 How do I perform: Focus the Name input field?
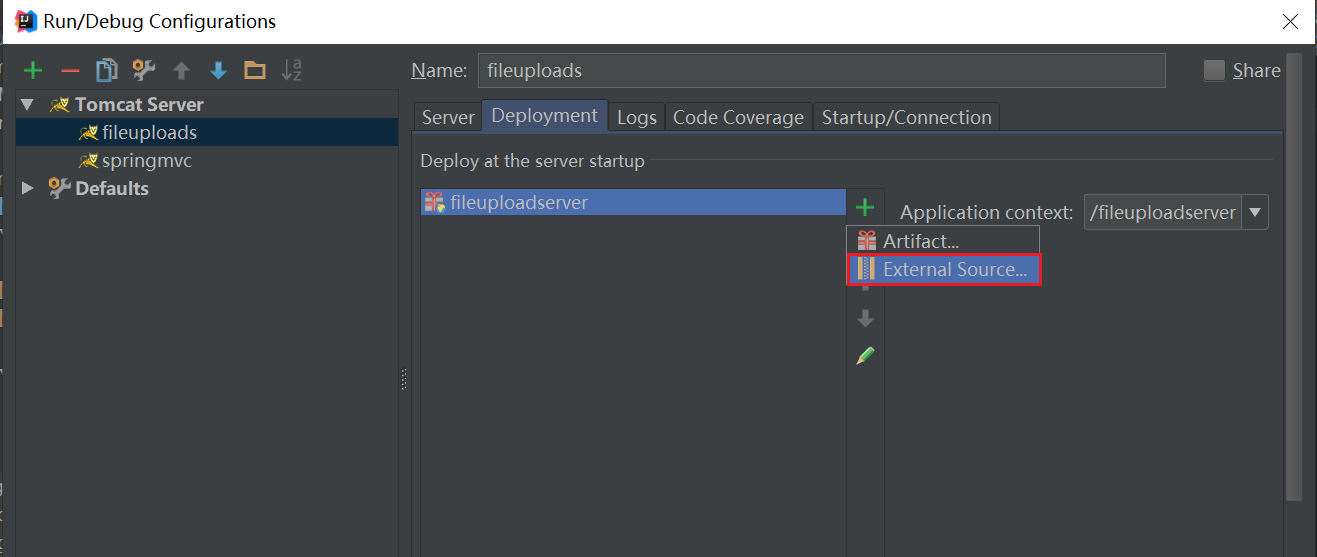[x=821, y=70]
